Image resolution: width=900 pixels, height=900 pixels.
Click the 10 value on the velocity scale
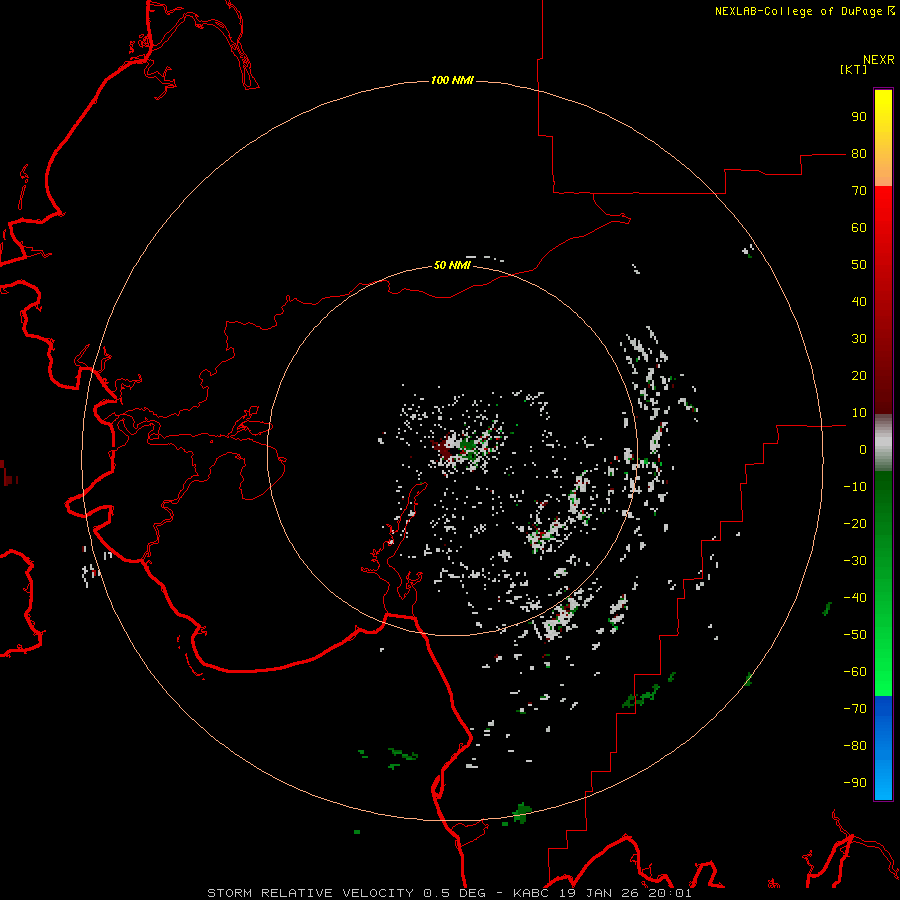859,413
